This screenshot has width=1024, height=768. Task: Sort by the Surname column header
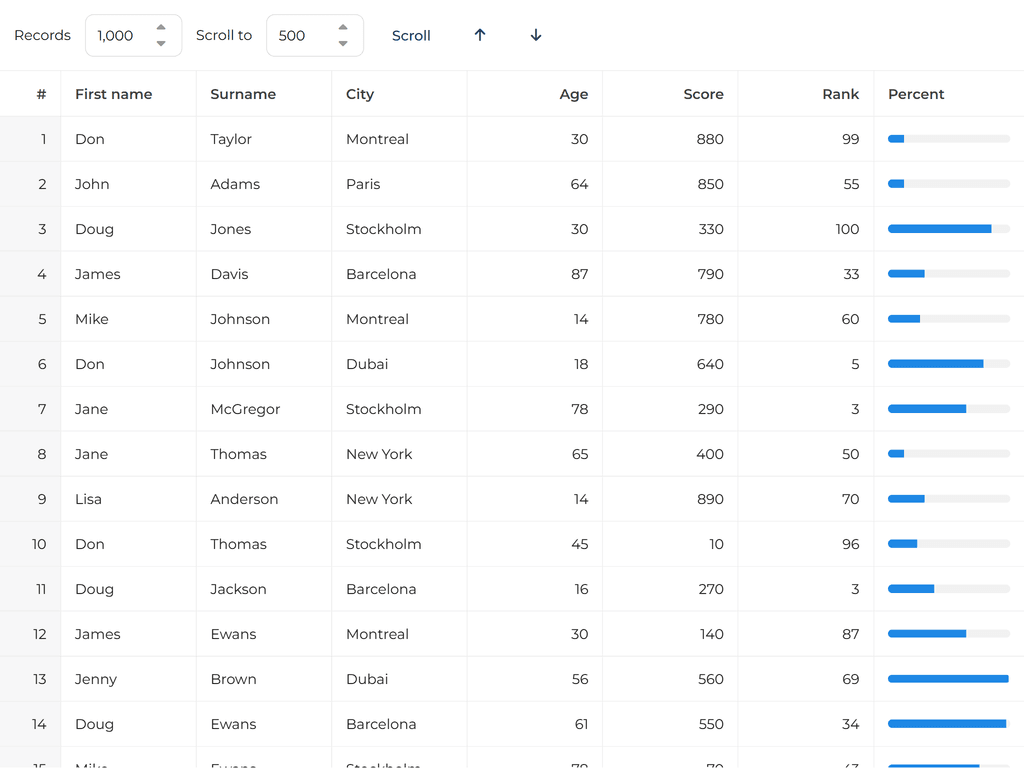[x=243, y=94]
